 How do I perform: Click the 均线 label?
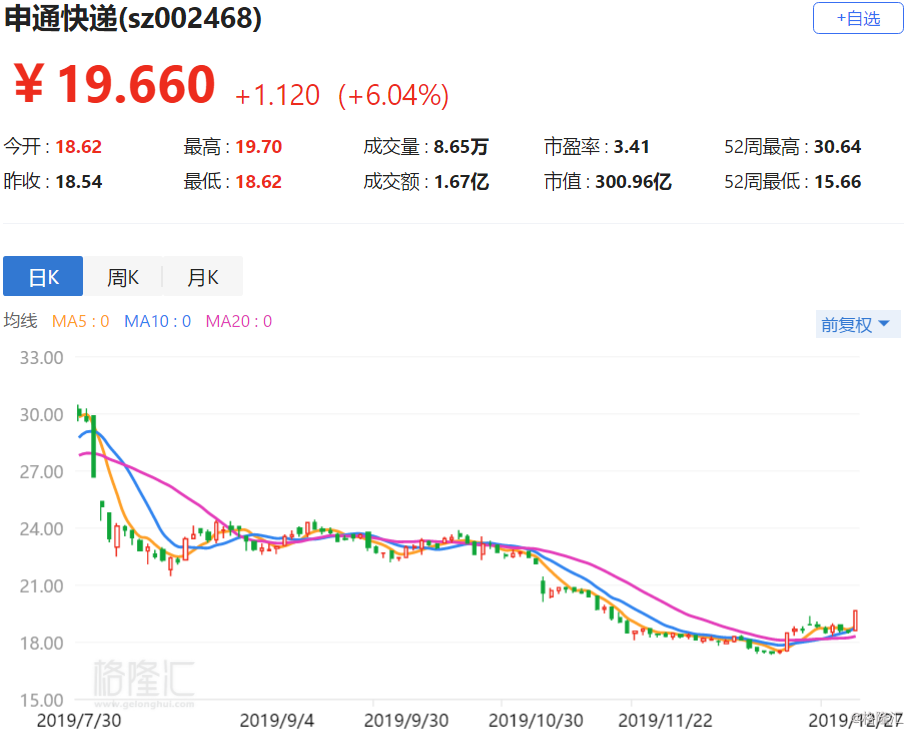(x=20, y=321)
